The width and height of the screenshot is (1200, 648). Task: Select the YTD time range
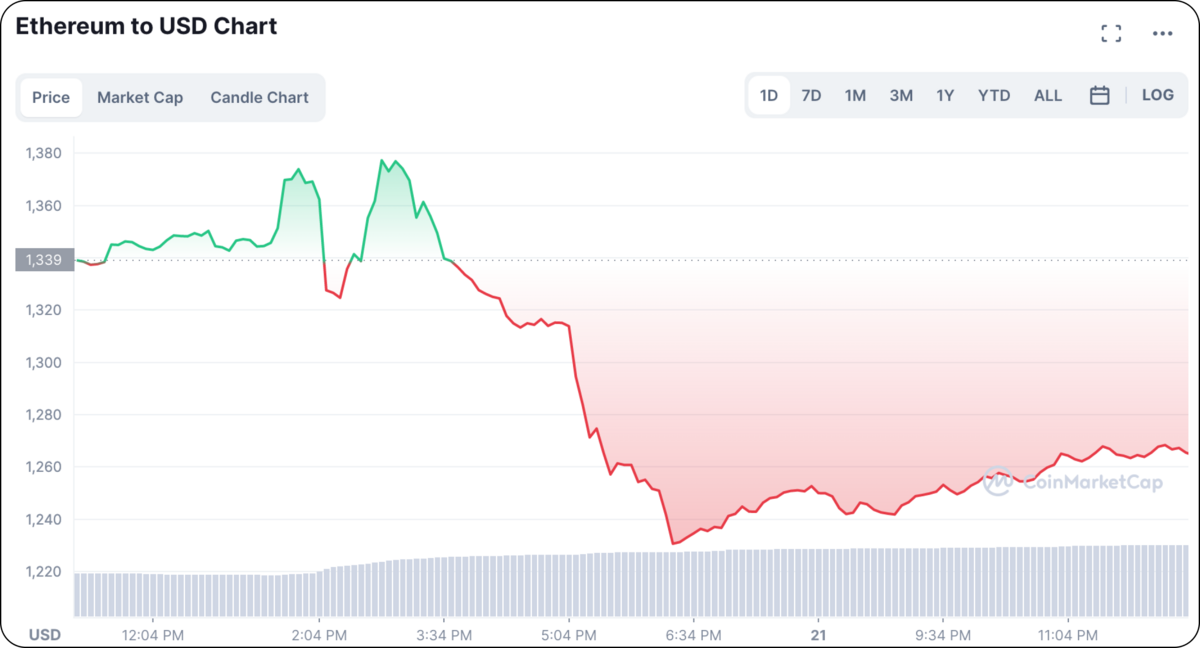[x=994, y=96]
